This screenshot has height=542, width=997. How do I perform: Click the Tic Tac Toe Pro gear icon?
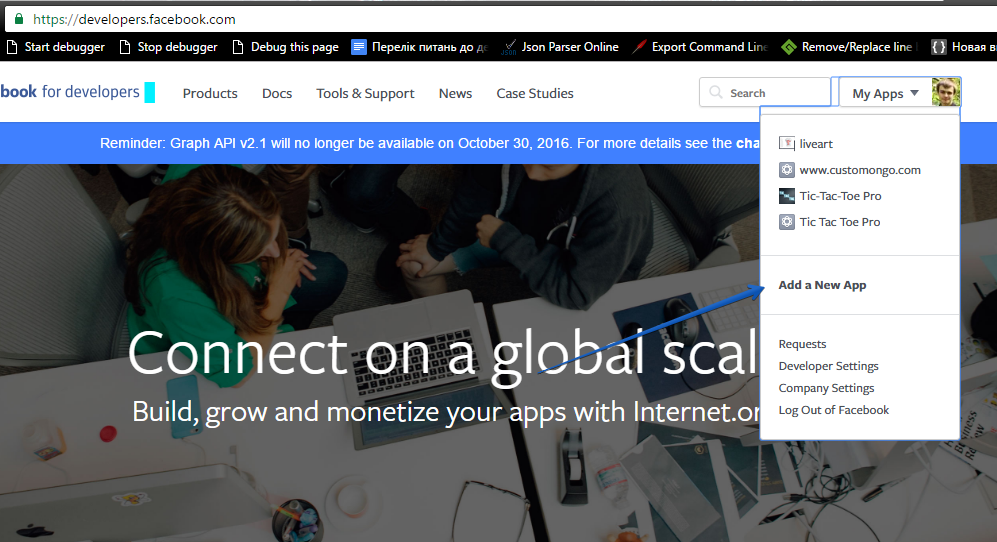[787, 222]
